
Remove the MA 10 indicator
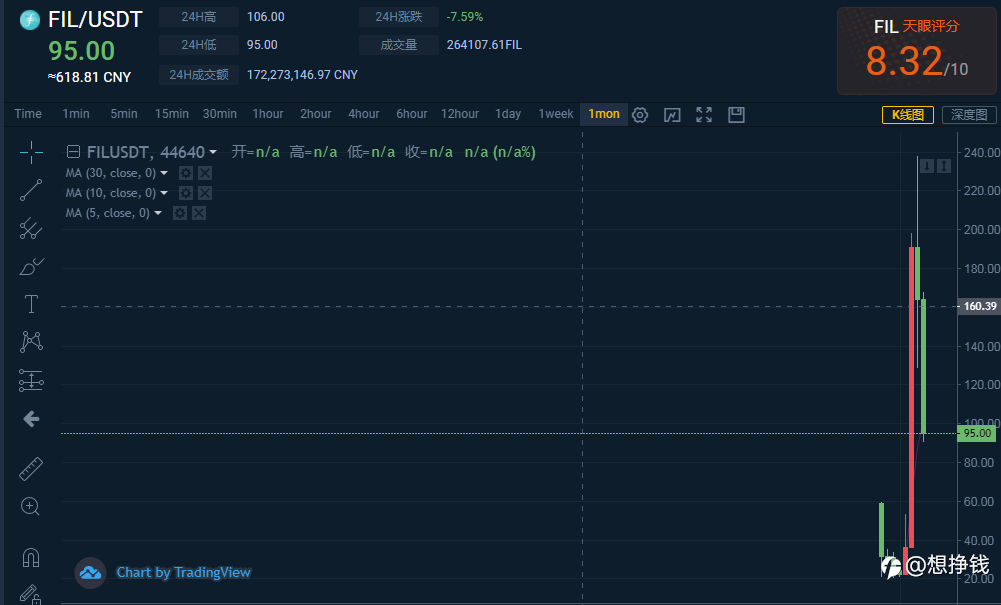pos(205,193)
